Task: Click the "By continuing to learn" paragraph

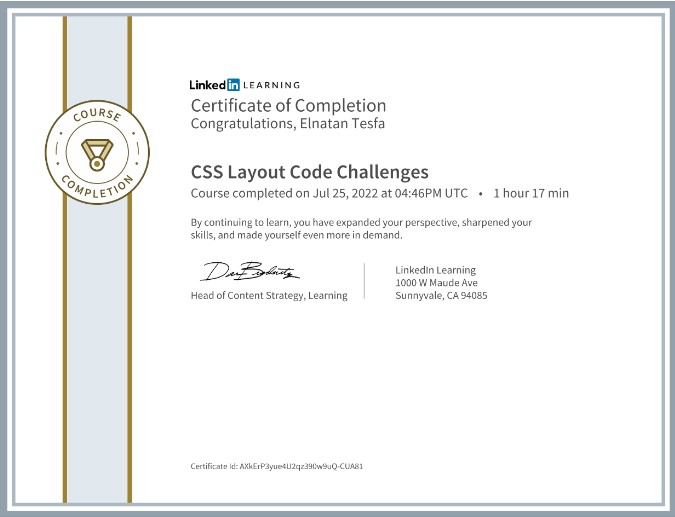Action: pos(360,228)
